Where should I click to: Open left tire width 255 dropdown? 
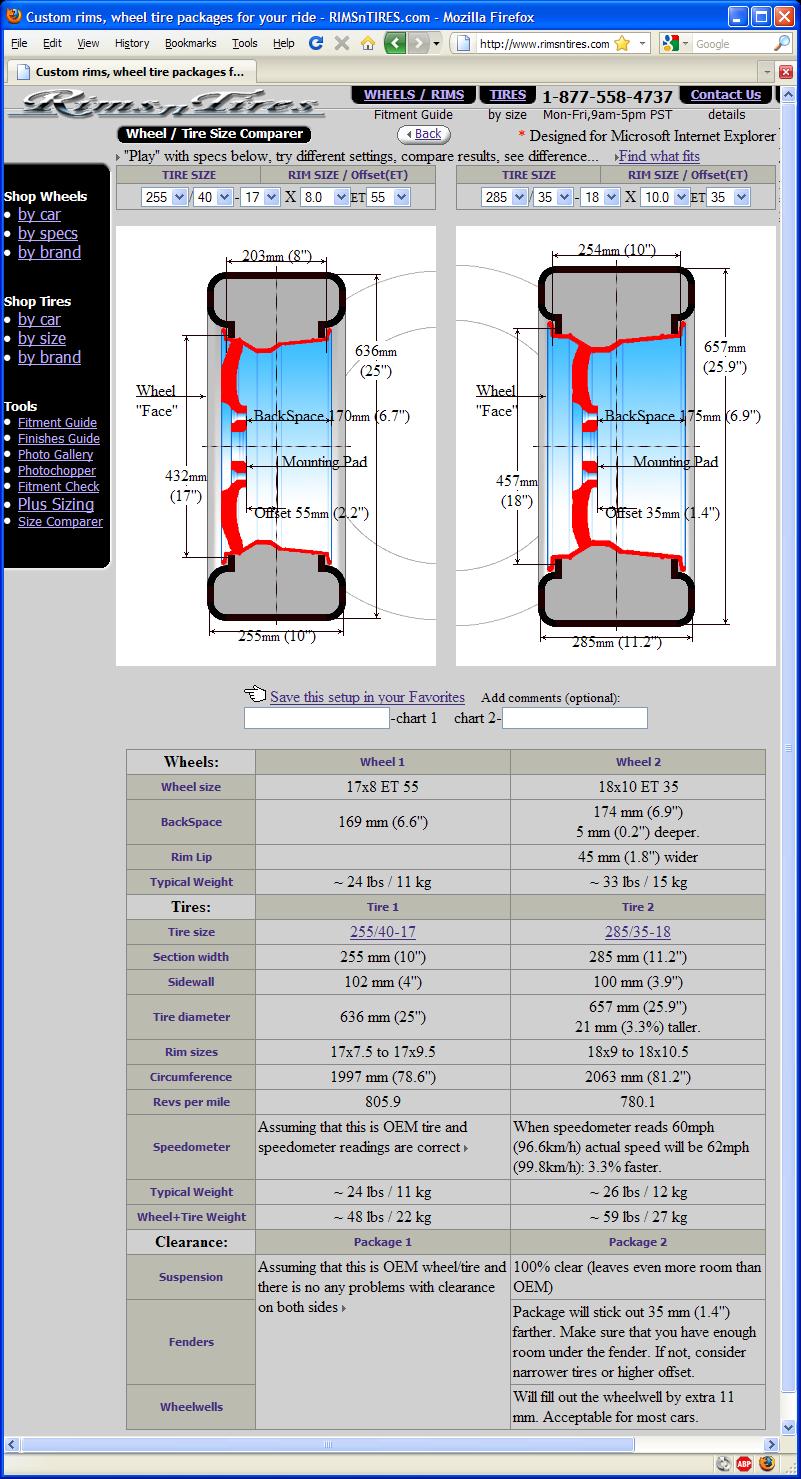[164, 197]
